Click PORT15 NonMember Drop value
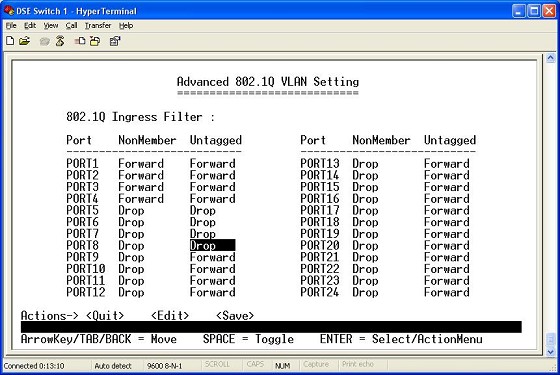This screenshot has width=560, height=375. (x=365, y=187)
